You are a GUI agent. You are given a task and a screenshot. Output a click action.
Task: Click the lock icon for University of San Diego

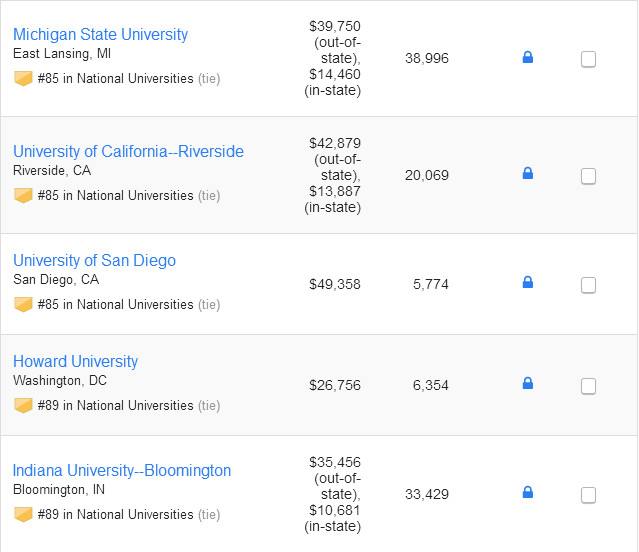click(x=528, y=283)
